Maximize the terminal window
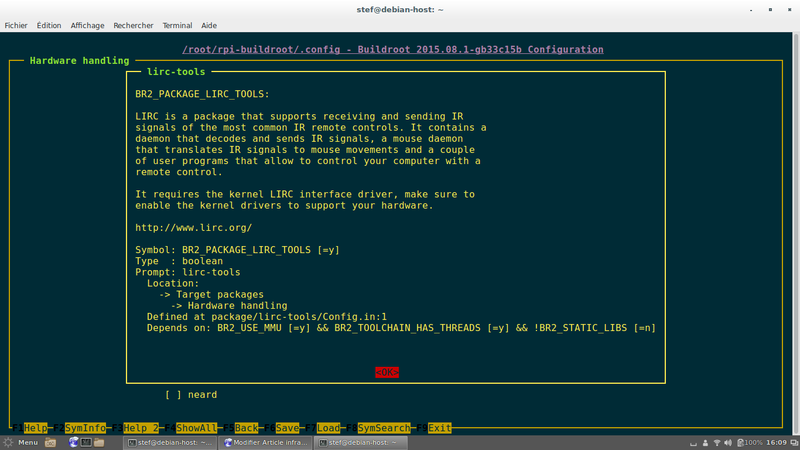Viewport: 800px width, 450px height. click(x=770, y=10)
